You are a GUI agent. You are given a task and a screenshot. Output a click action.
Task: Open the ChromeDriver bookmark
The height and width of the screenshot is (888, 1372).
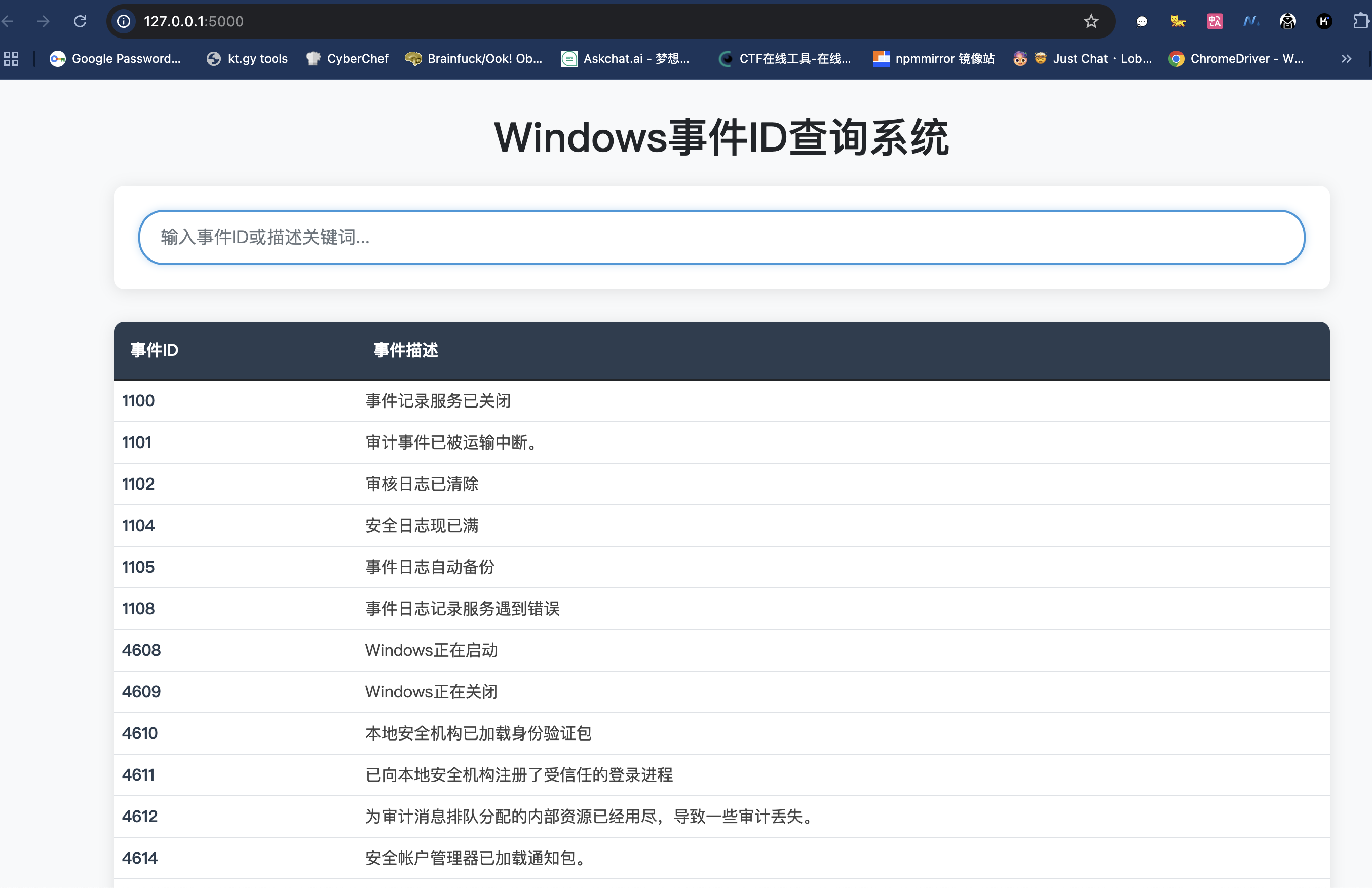[1236, 58]
